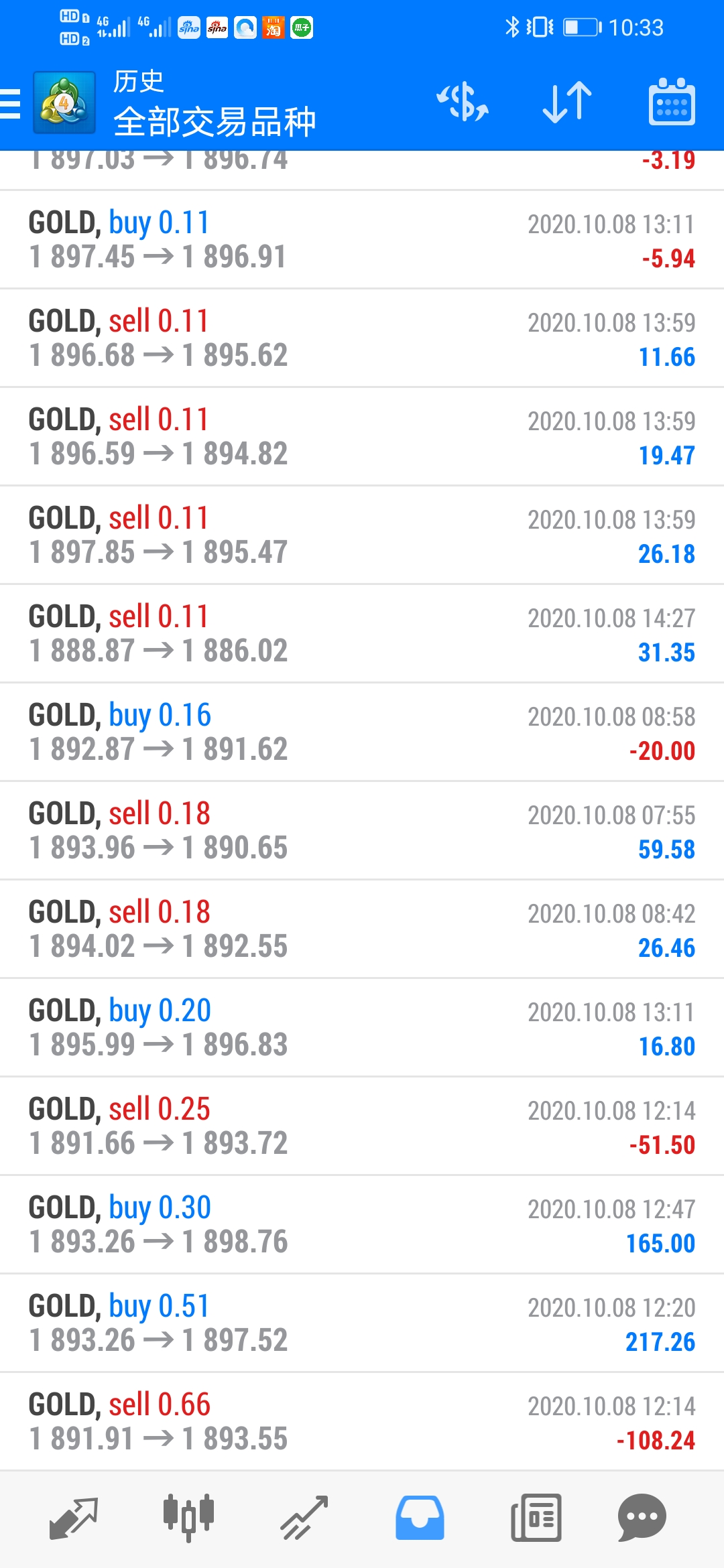Open the Trade tab with trend arrows
Screen dimensions: 724x1568
[304, 1518]
